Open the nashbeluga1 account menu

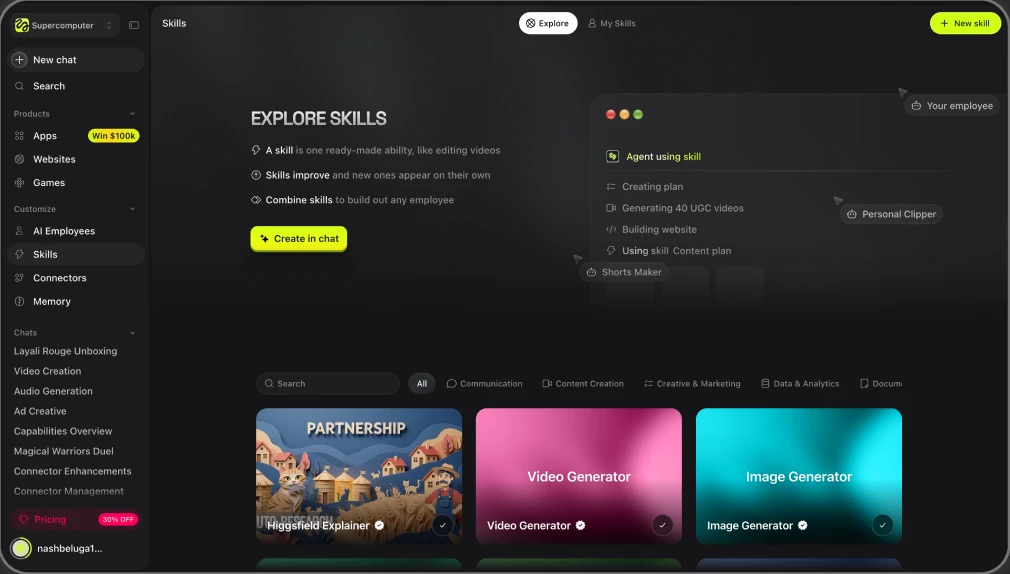(x=70, y=548)
